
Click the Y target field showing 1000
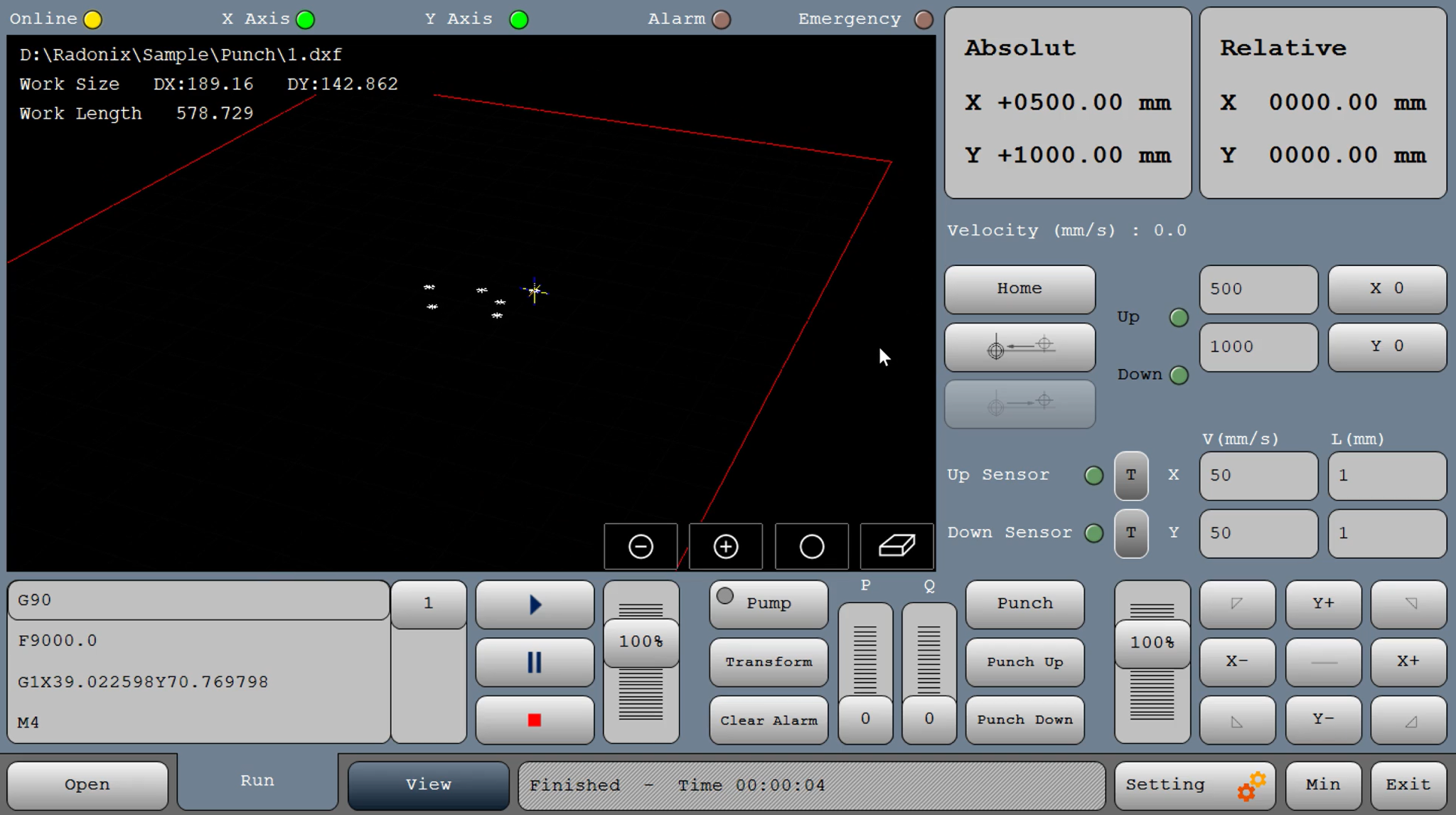[x=1258, y=347]
